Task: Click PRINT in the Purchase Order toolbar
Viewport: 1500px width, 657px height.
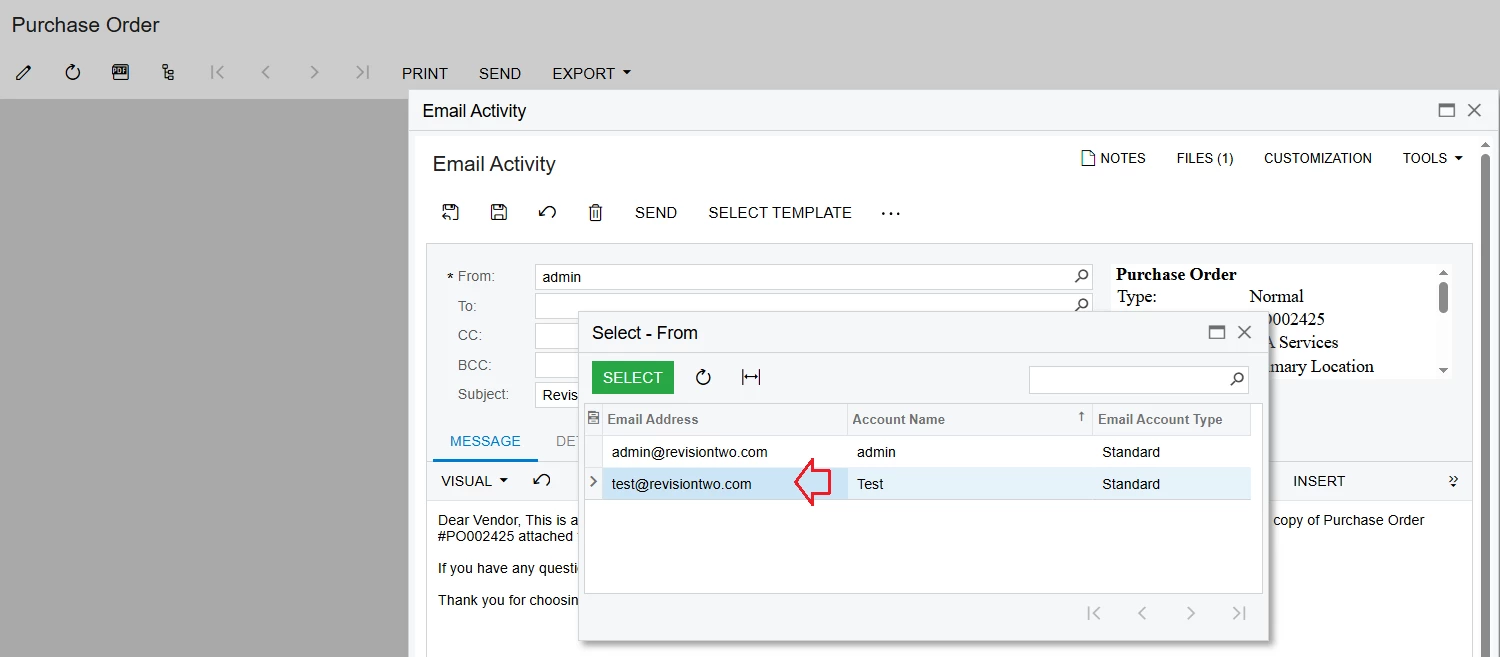Action: pos(425,73)
